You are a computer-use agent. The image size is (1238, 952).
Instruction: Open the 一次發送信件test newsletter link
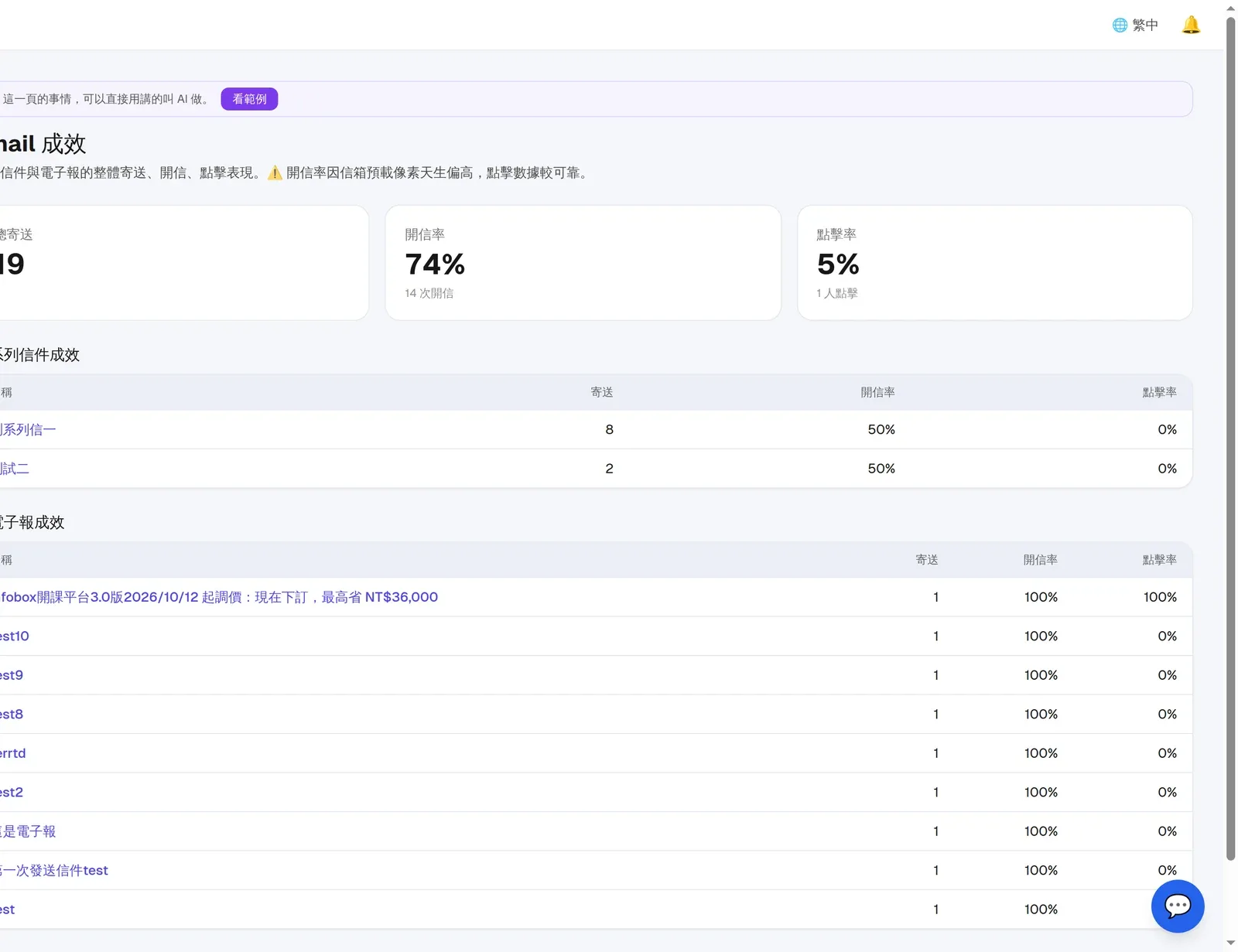[54, 870]
